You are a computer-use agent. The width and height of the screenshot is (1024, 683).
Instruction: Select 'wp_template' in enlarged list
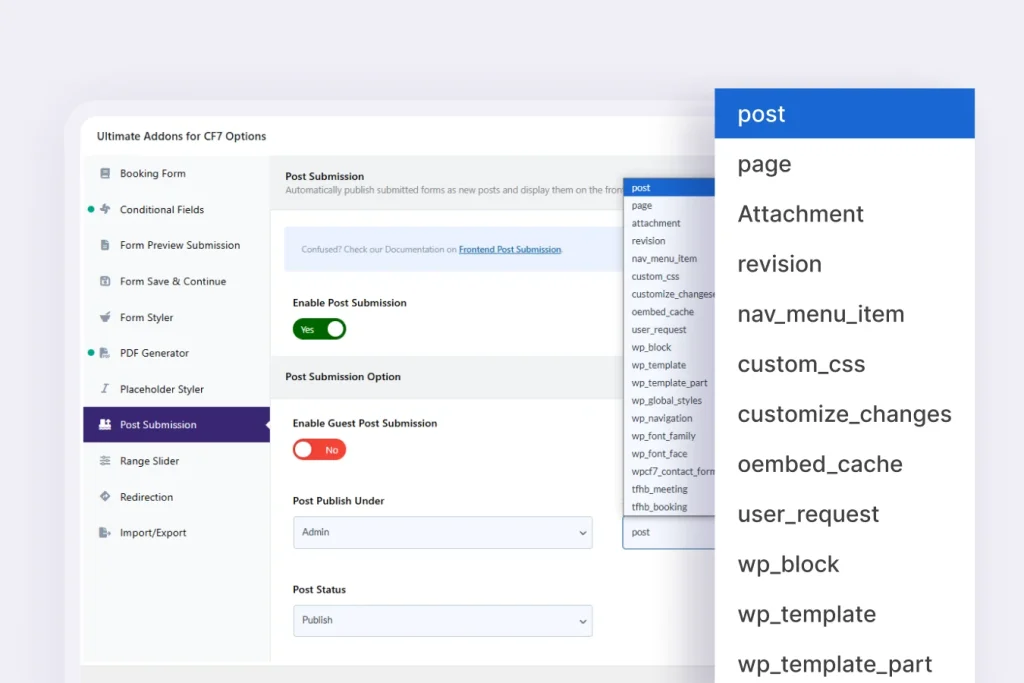[844, 614]
